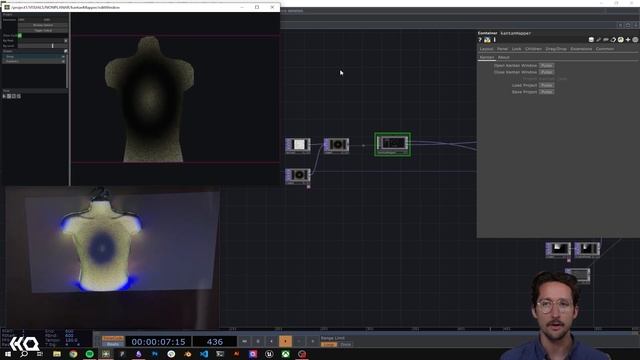
Task: Select the green-outlined kantanMapper node
Action: (x=392, y=144)
